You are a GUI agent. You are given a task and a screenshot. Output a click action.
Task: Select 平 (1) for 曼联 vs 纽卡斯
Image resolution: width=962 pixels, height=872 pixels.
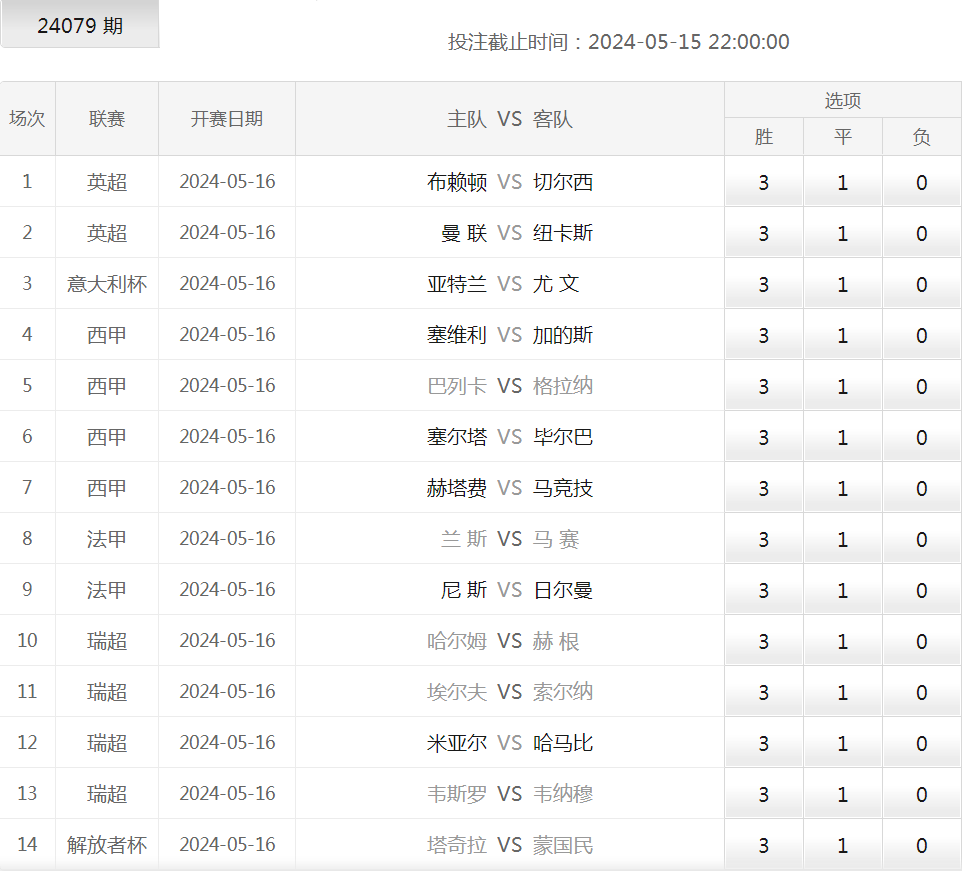[x=842, y=233]
